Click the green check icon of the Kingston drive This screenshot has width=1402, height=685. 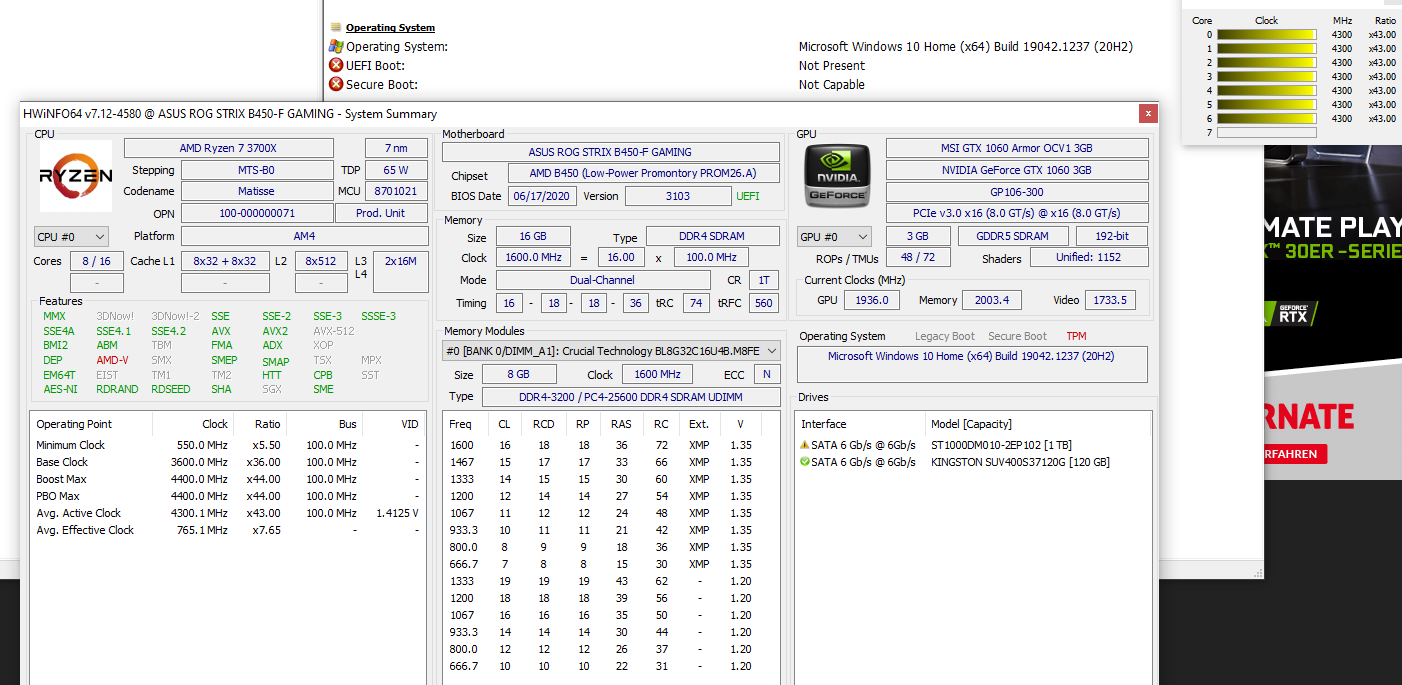pyautogui.click(x=805, y=462)
